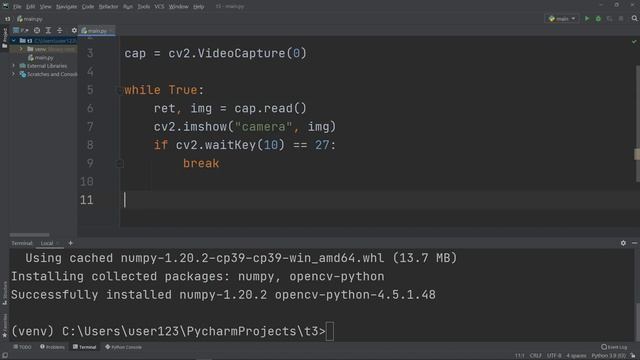Image resolution: width=640 pixels, height=360 pixels.
Task: Click line number 11 in the gutter
Action: point(87,200)
